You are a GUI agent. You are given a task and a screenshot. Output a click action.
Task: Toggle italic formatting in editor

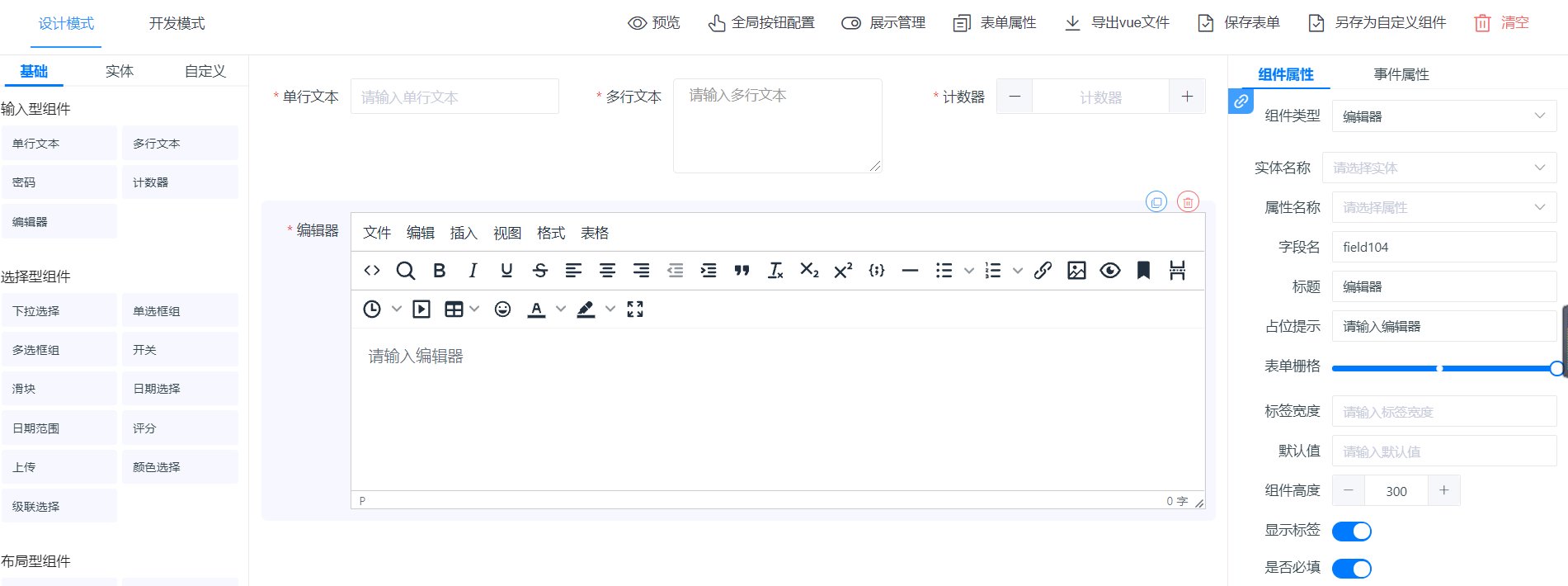[473, 271]
